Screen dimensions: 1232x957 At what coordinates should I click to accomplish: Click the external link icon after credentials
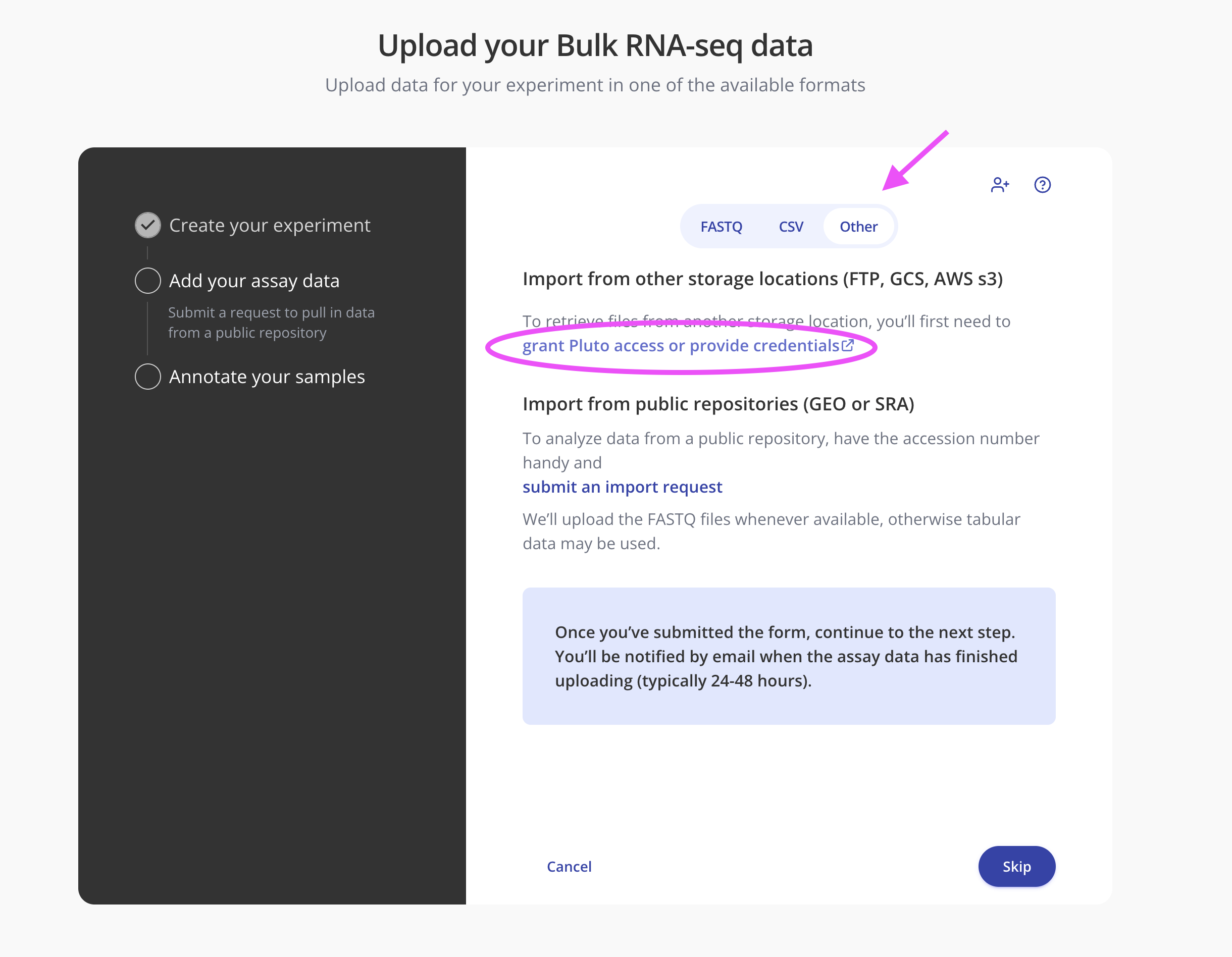(847, 345)
